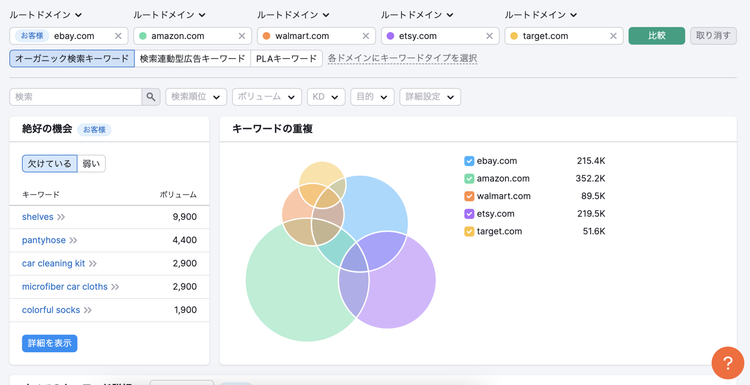Click 各ドメインにキーワードタイプを選択 link
The height and width of the screenshot is (385, 750).
pos(402,59)
